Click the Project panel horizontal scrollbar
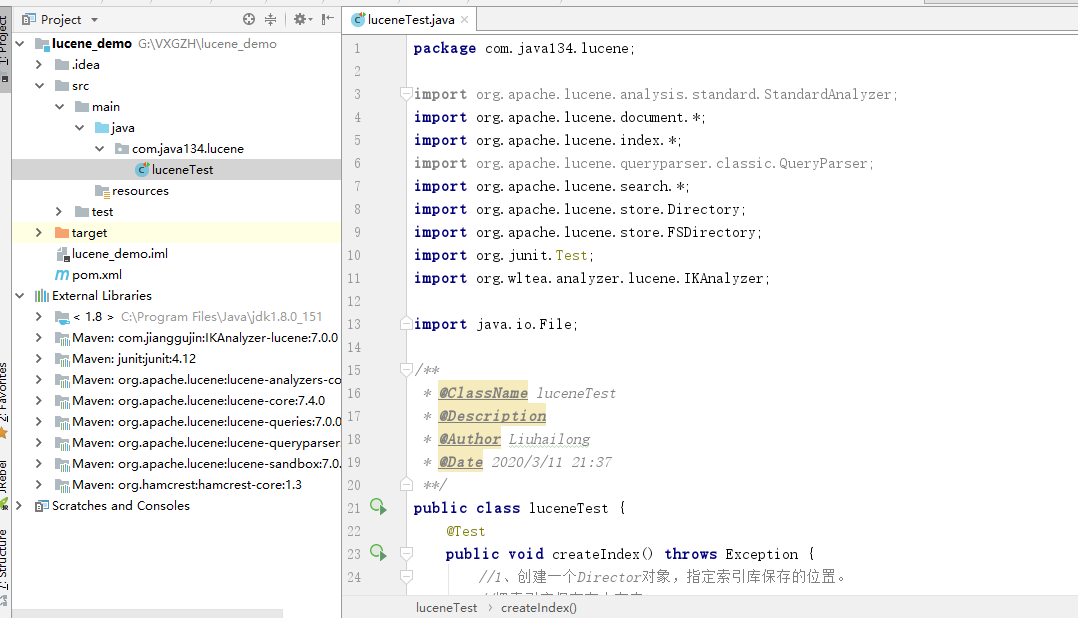 [147, 613]
